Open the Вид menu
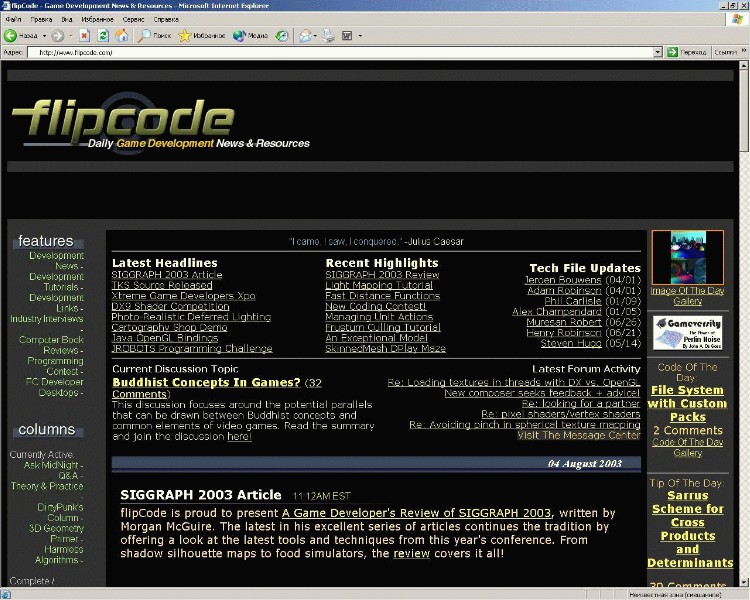Image resolution: width=750 pixels, height=600 pixels. click(x=67, y=20)
